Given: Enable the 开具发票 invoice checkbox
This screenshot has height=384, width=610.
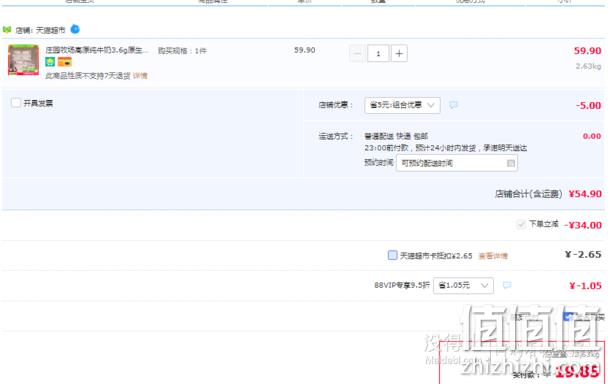Looking at the screenshot, I should click(16, 103).
